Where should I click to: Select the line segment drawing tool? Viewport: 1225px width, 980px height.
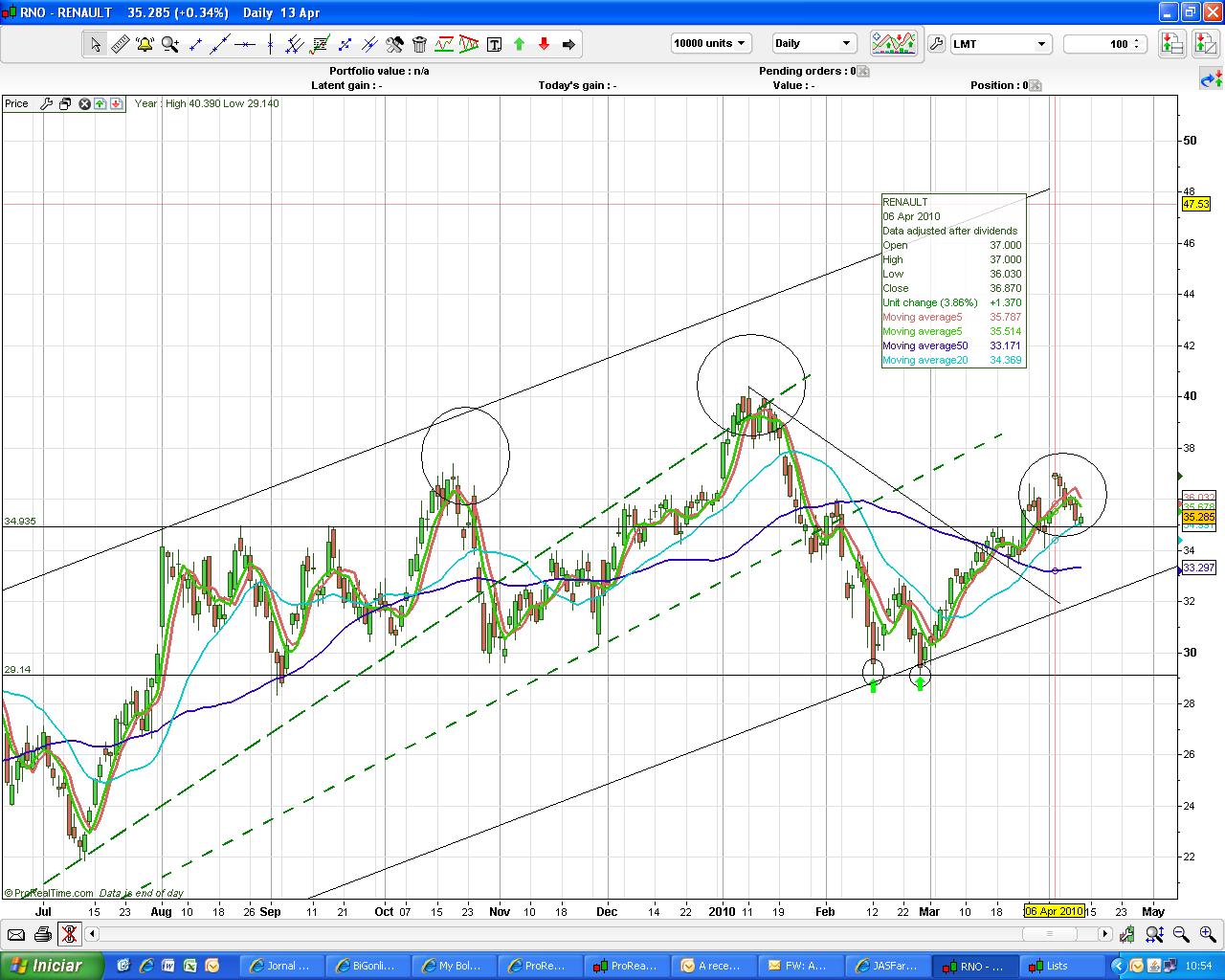pos(195,44)
